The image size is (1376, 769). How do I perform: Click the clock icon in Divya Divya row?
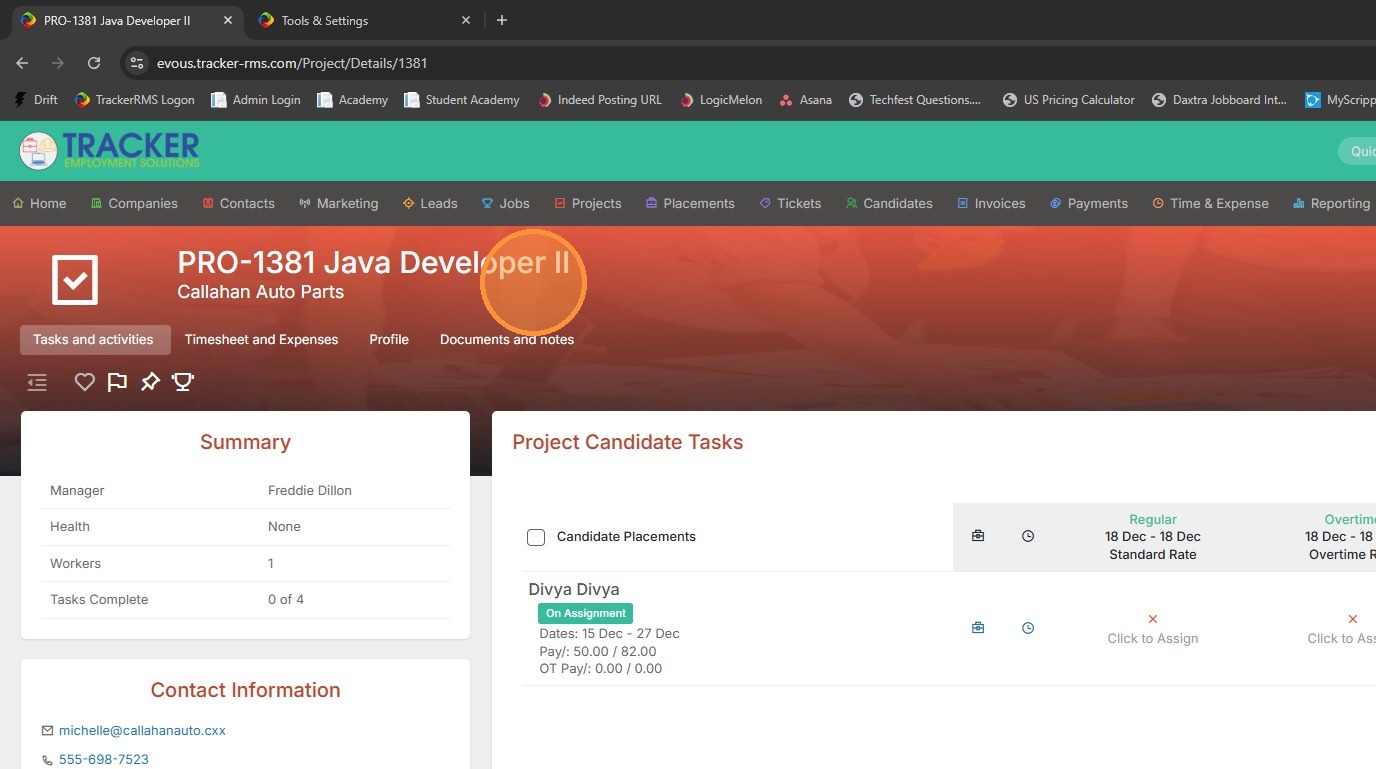point(1028,628)
